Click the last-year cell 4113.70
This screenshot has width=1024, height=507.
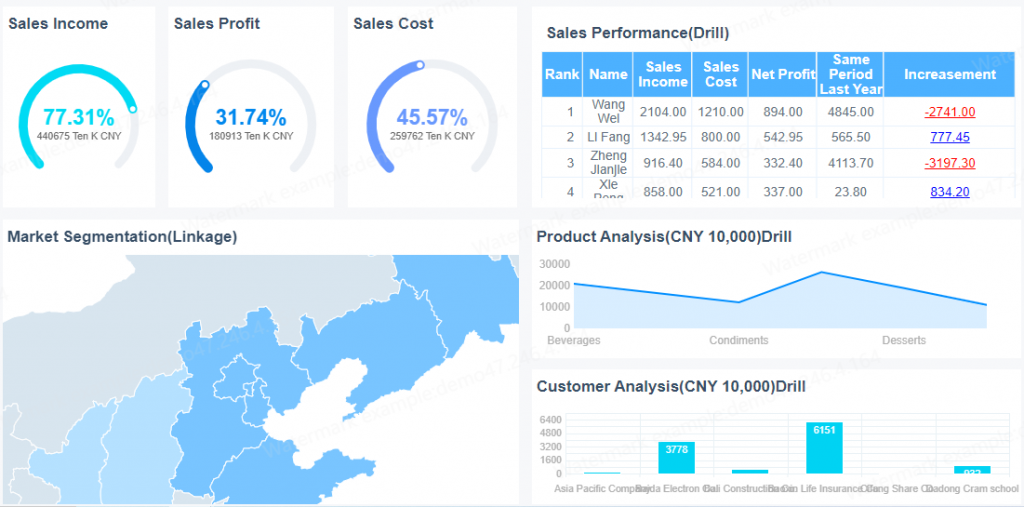point(850,163)
